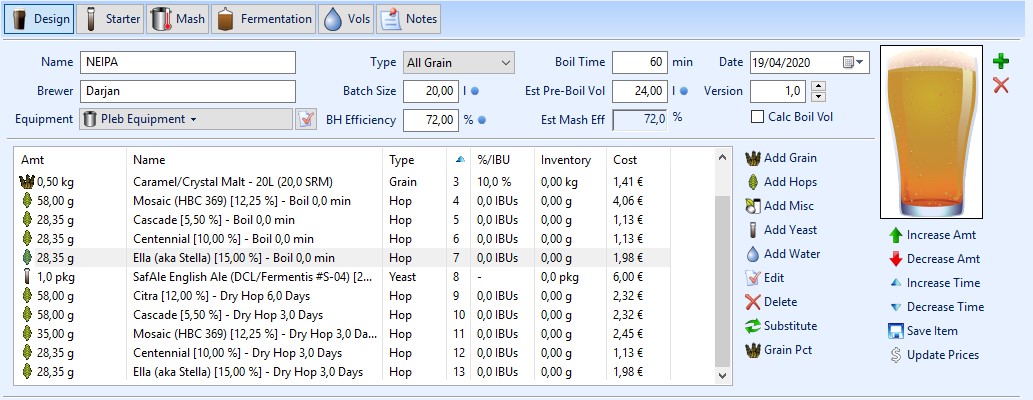The width and height of the screenshot is (1033, 400).
Task: Click the ingredient list scroll up arrow
Action: click(723, 157)
